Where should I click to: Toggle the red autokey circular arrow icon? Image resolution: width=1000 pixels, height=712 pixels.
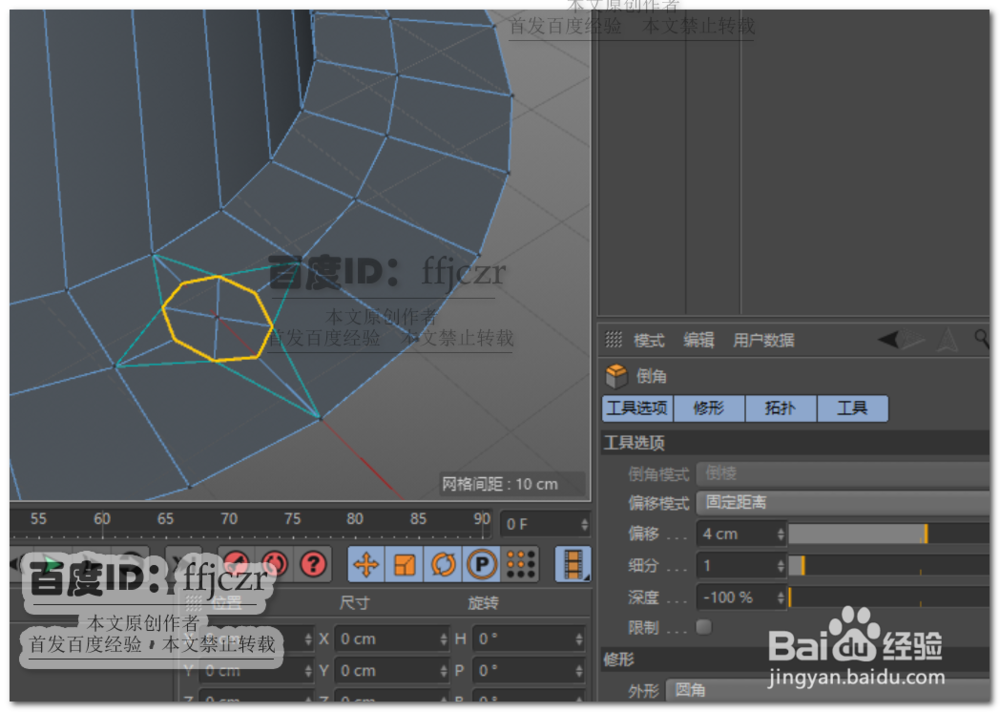click(x=275, y=565)
